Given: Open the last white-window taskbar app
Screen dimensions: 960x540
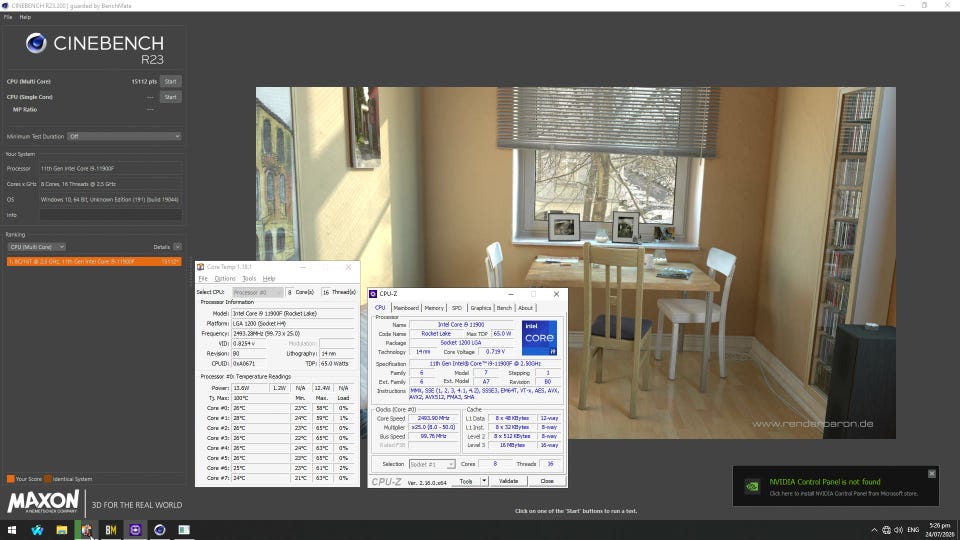Looking at the screenshot, I should pos(184,530).
